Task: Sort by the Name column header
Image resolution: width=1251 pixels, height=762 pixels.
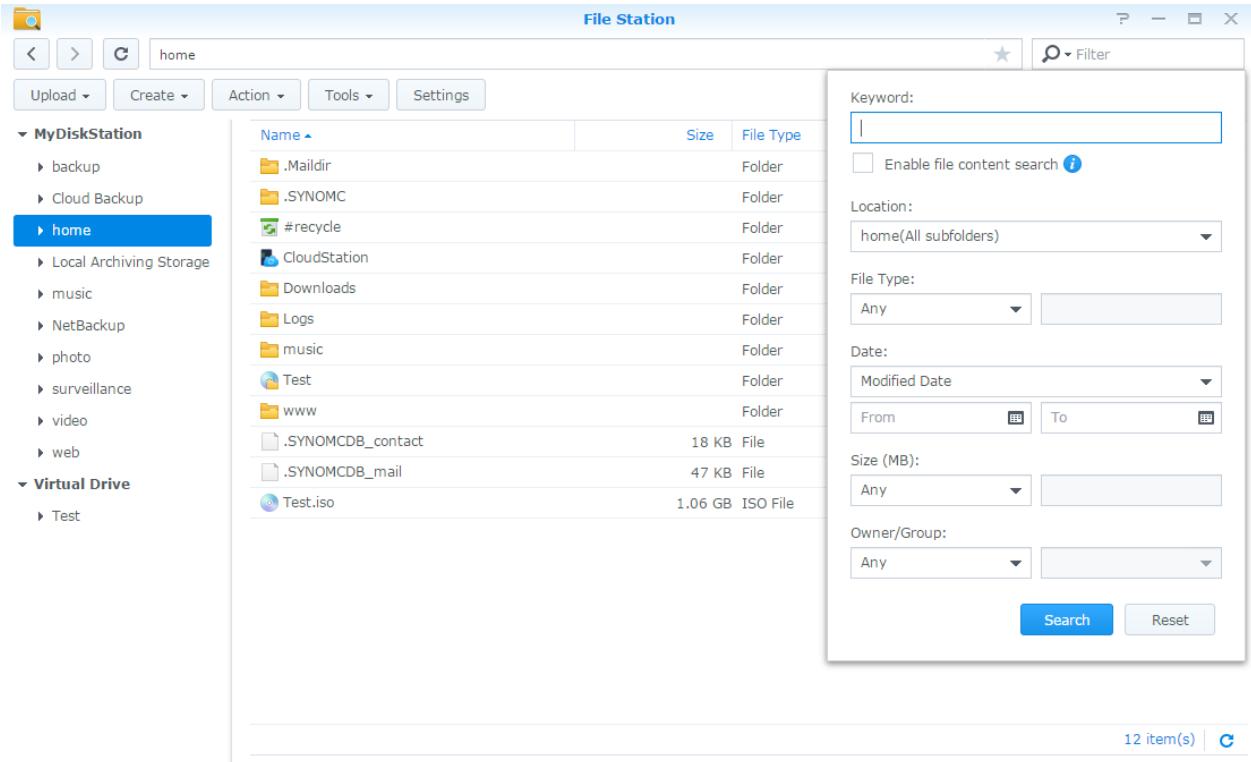Action: pos(412,135)
